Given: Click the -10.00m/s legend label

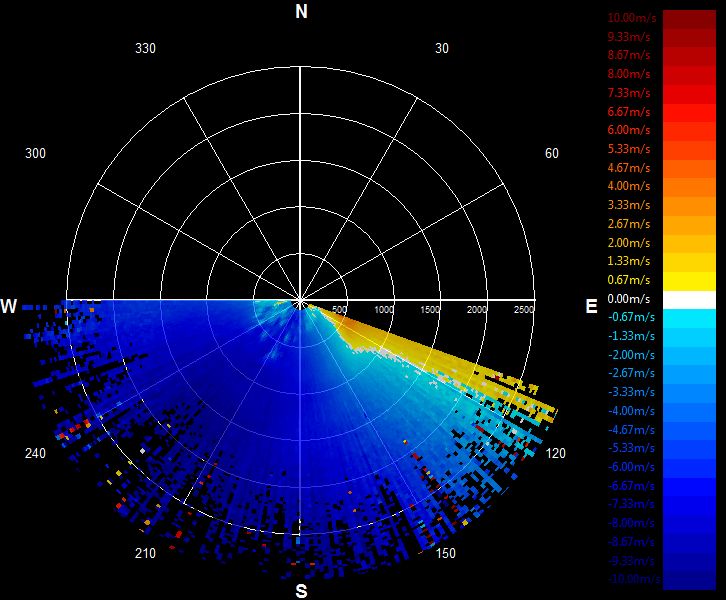Looking at the screenshot, I should [634, 579].
